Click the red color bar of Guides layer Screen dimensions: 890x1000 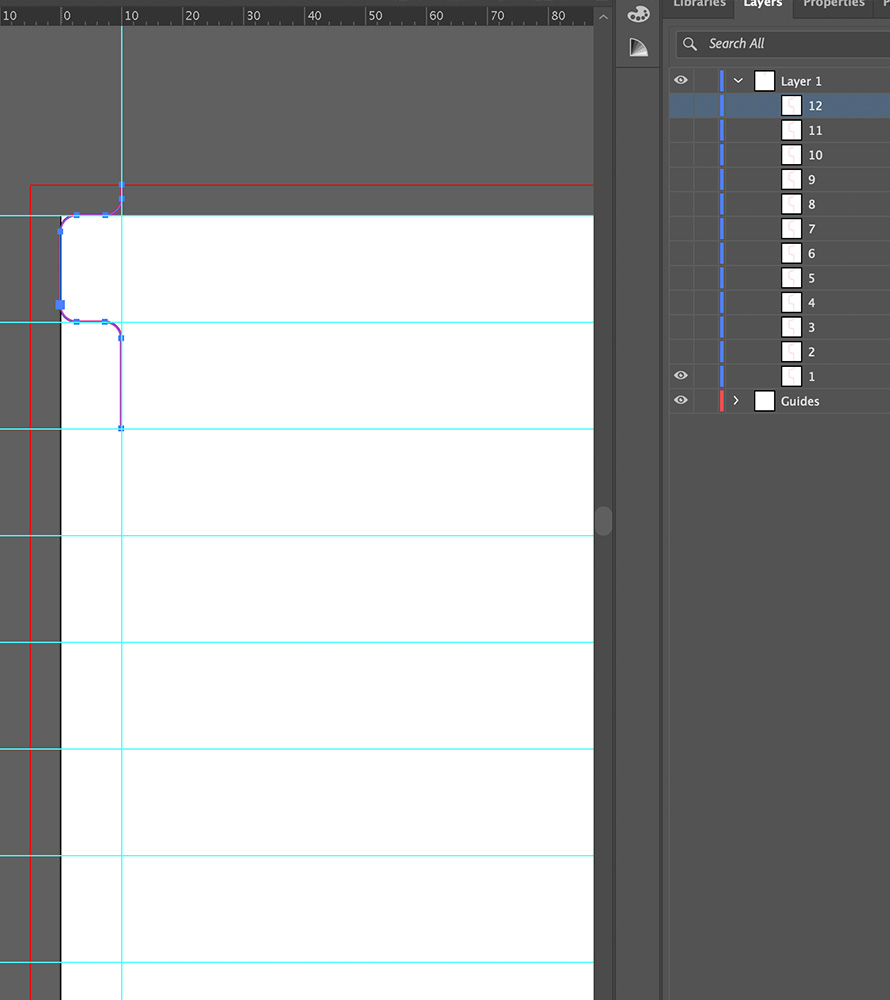coord(722,401)
